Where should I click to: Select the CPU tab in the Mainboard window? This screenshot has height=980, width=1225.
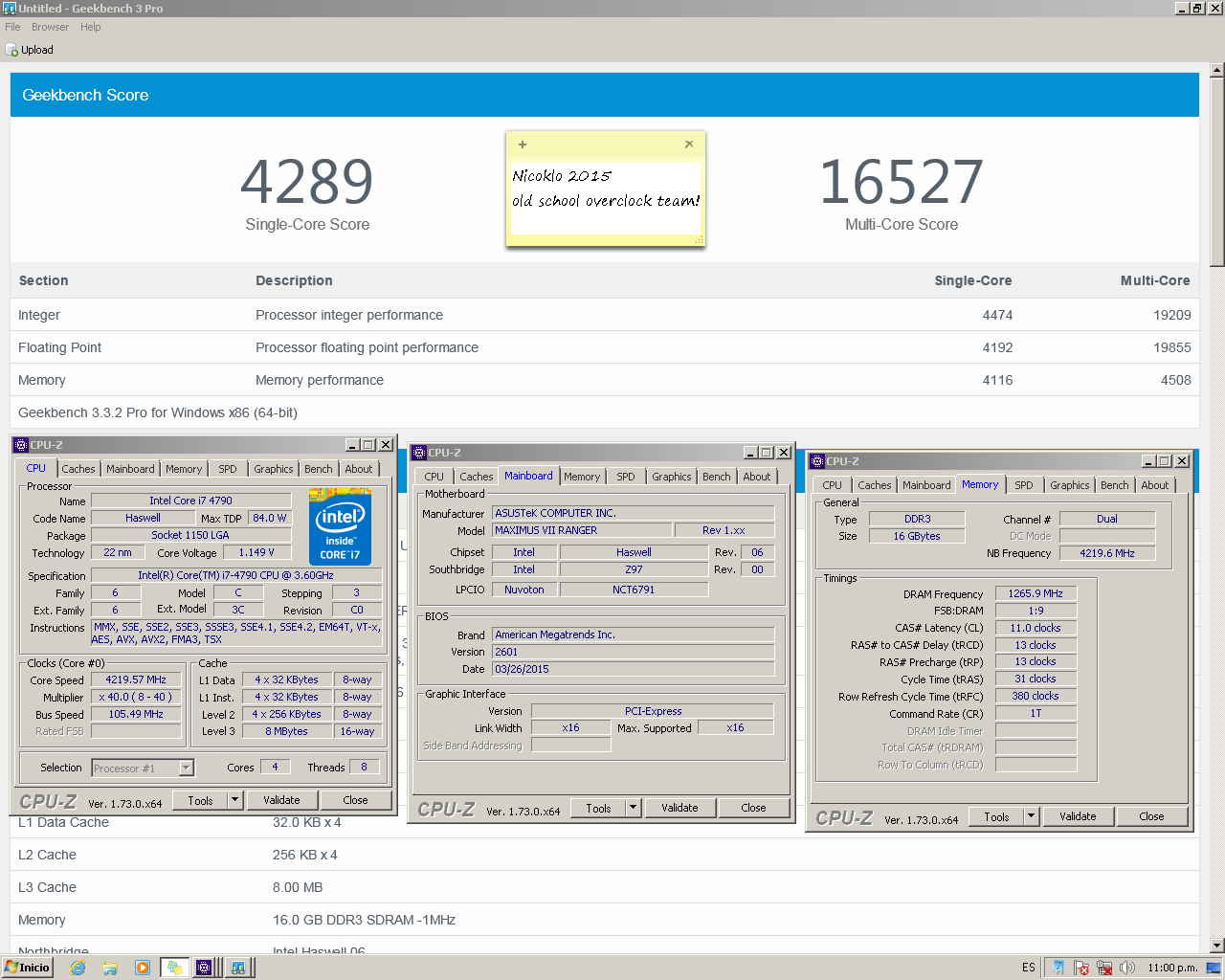point(434,477)
